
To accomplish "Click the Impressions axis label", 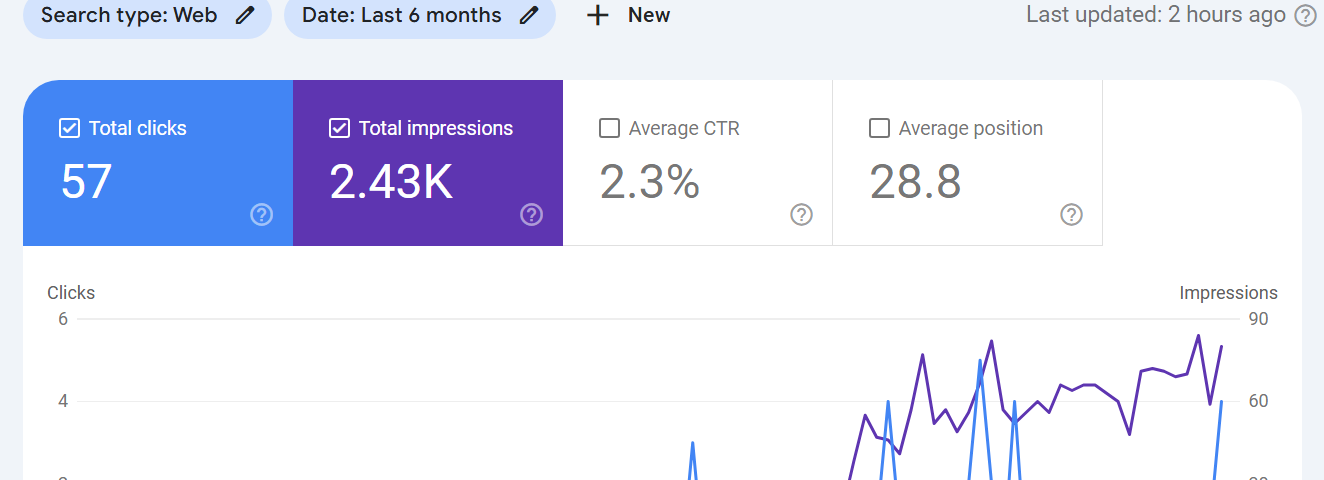I will 1228,293.
